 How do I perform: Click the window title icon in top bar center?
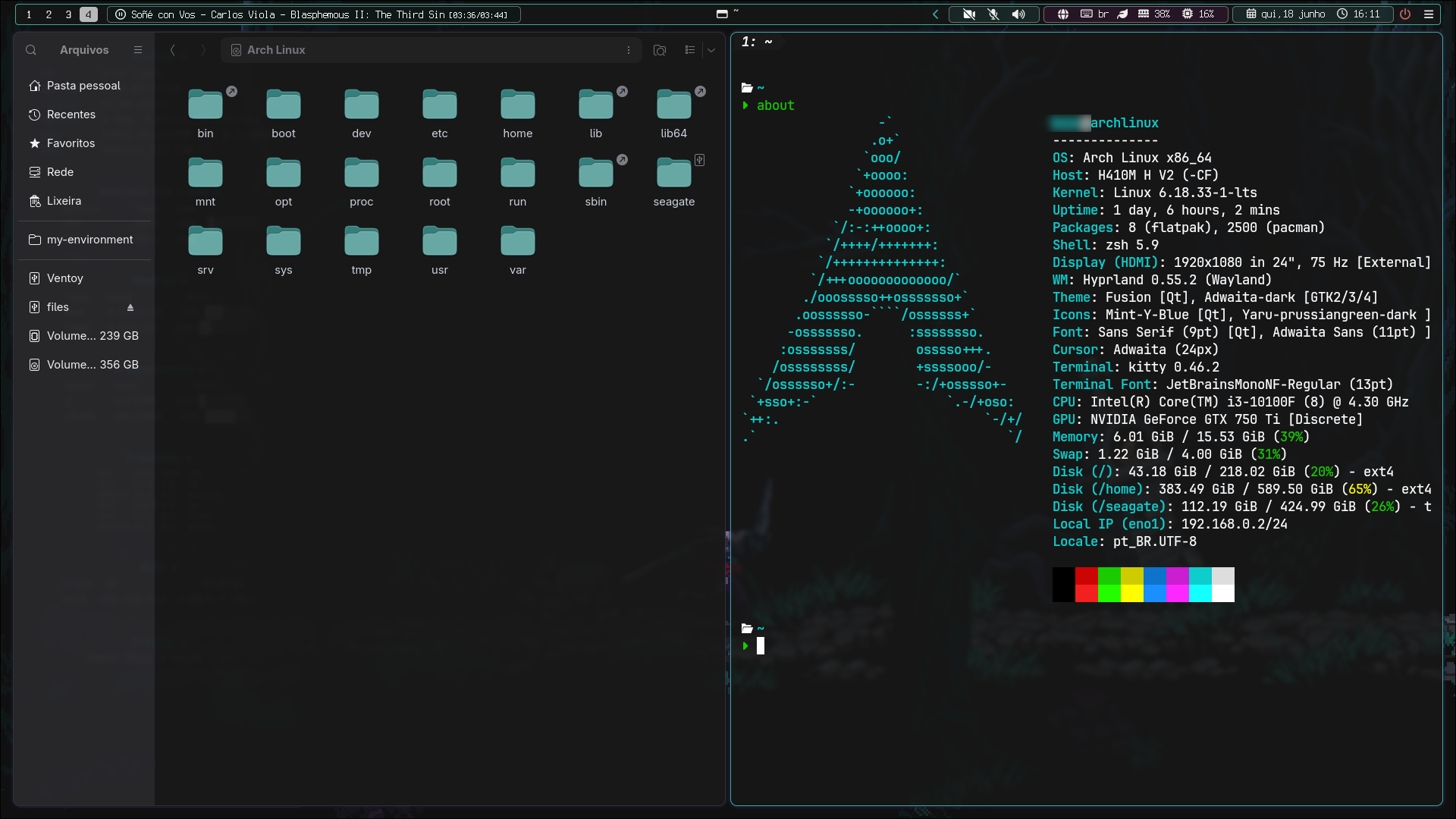pyautogui.click(x=722, y=14)
